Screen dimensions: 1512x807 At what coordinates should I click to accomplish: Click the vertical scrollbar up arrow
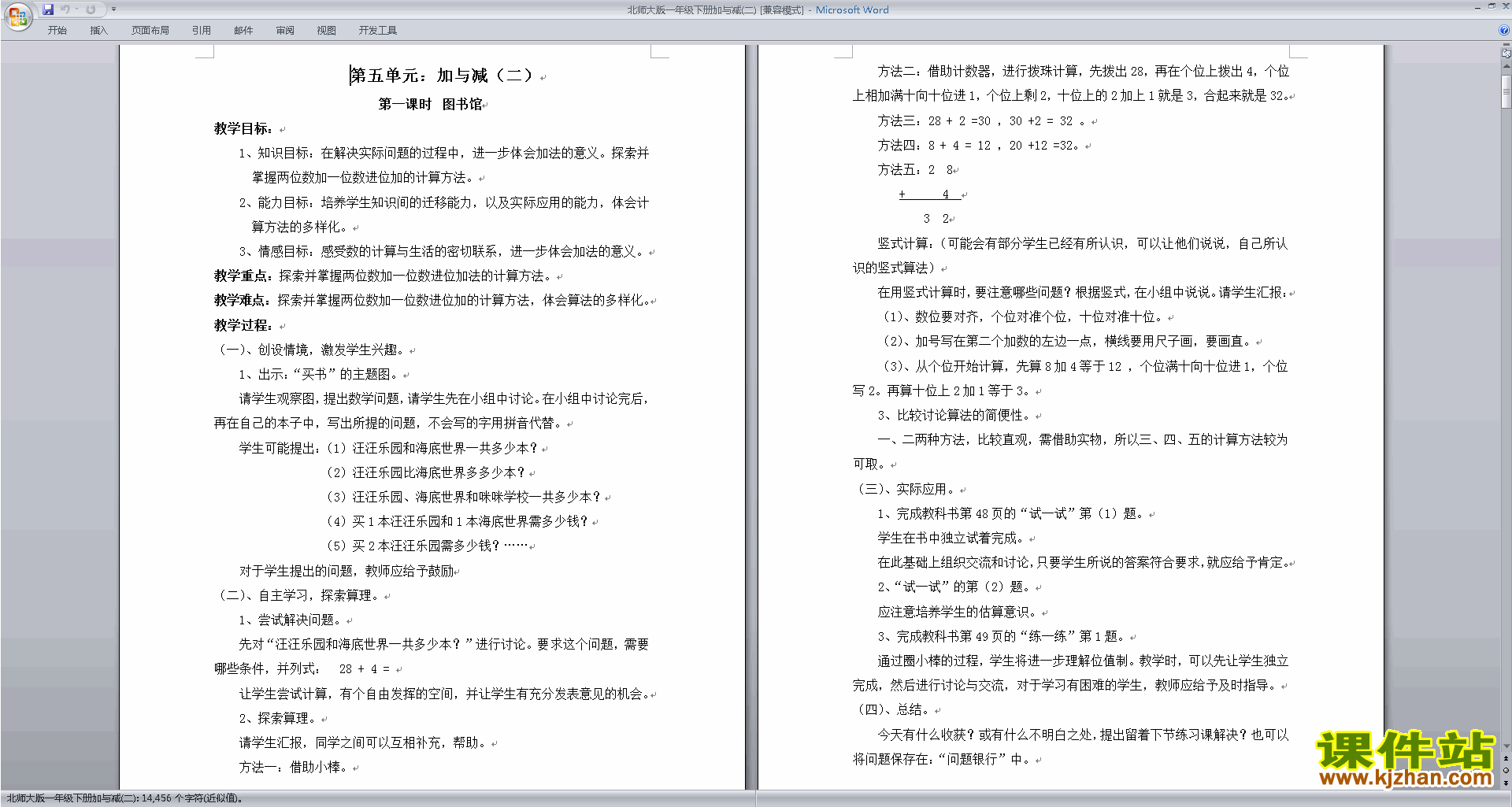[1506, 68]
